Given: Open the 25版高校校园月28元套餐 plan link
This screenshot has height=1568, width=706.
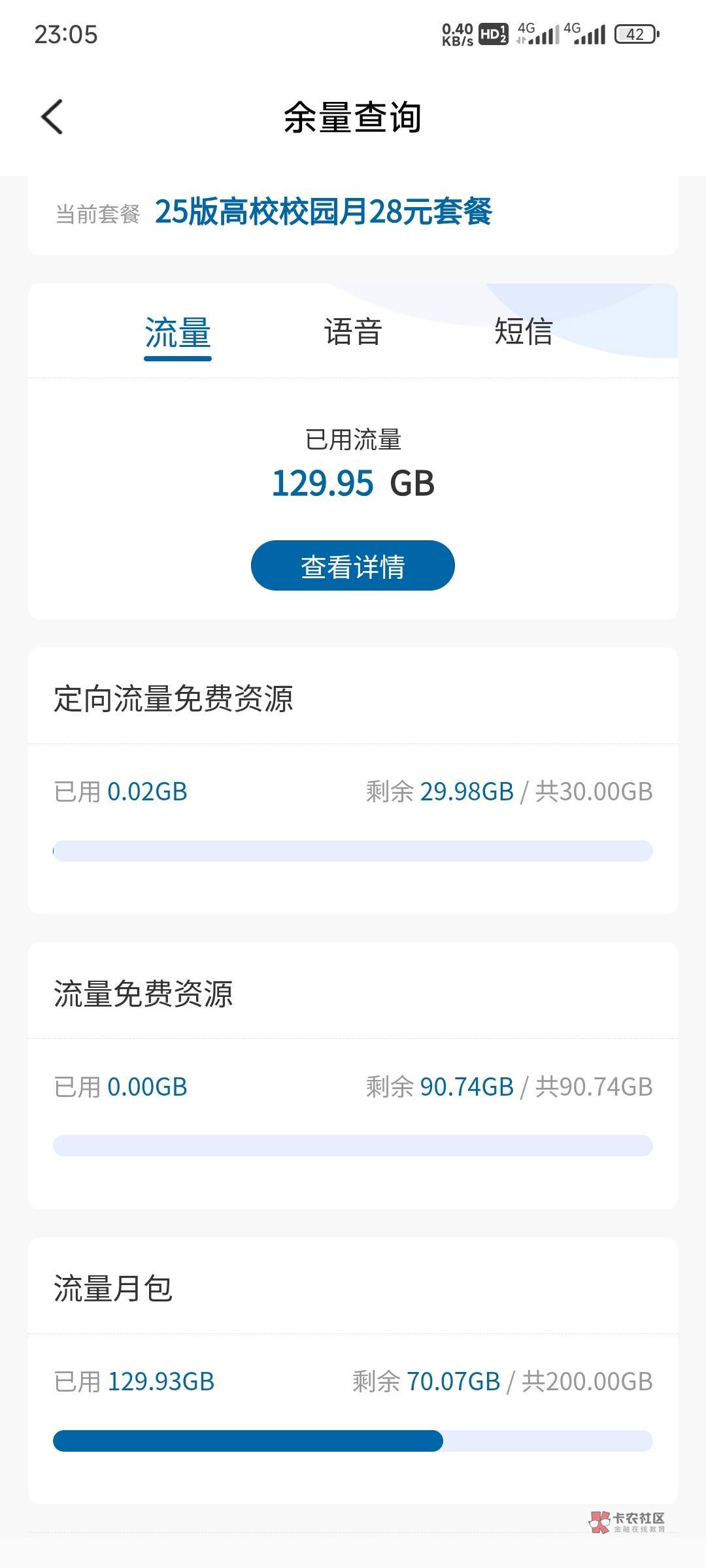Looking at the screenshot, I should point(323,212).
